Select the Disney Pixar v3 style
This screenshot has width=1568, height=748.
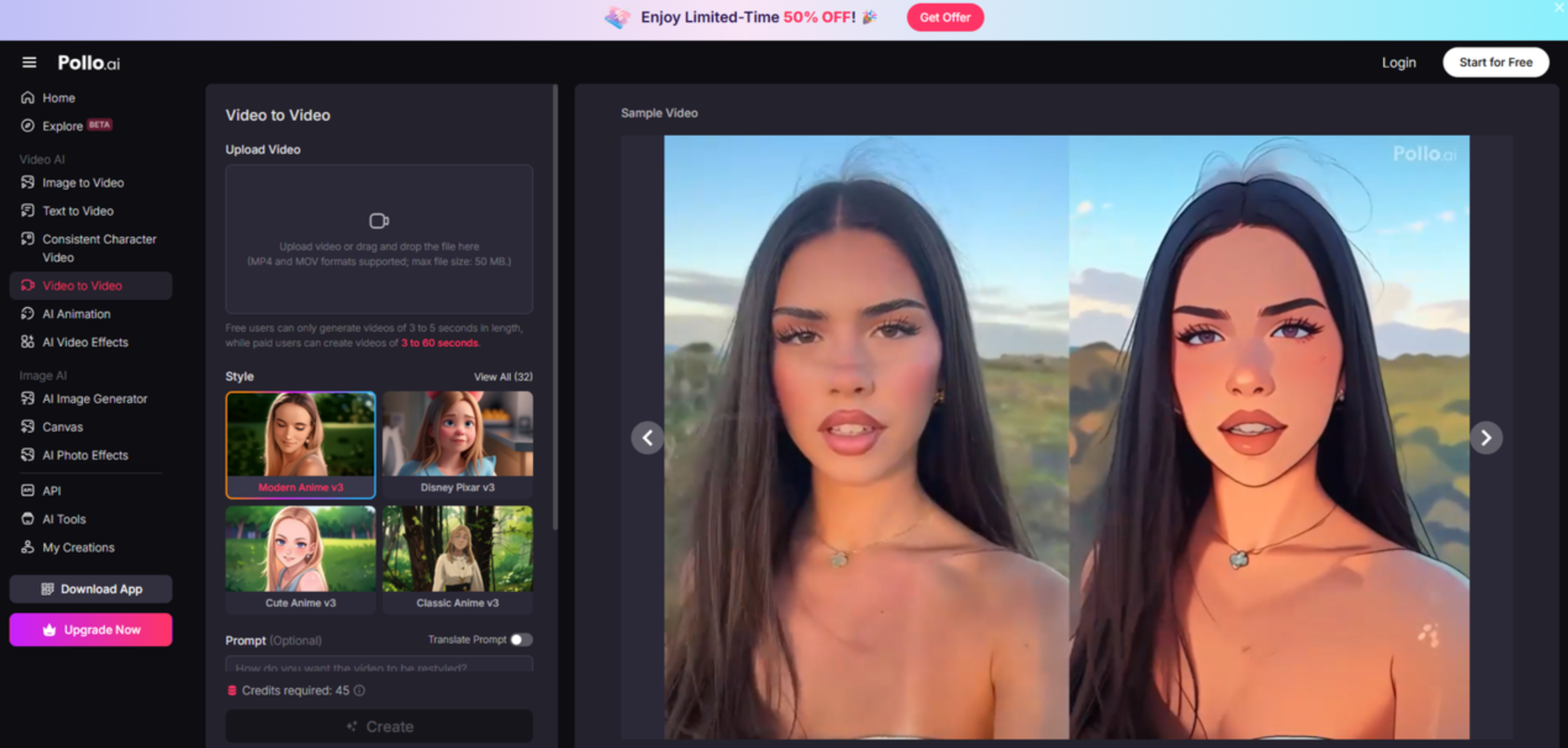457,444
